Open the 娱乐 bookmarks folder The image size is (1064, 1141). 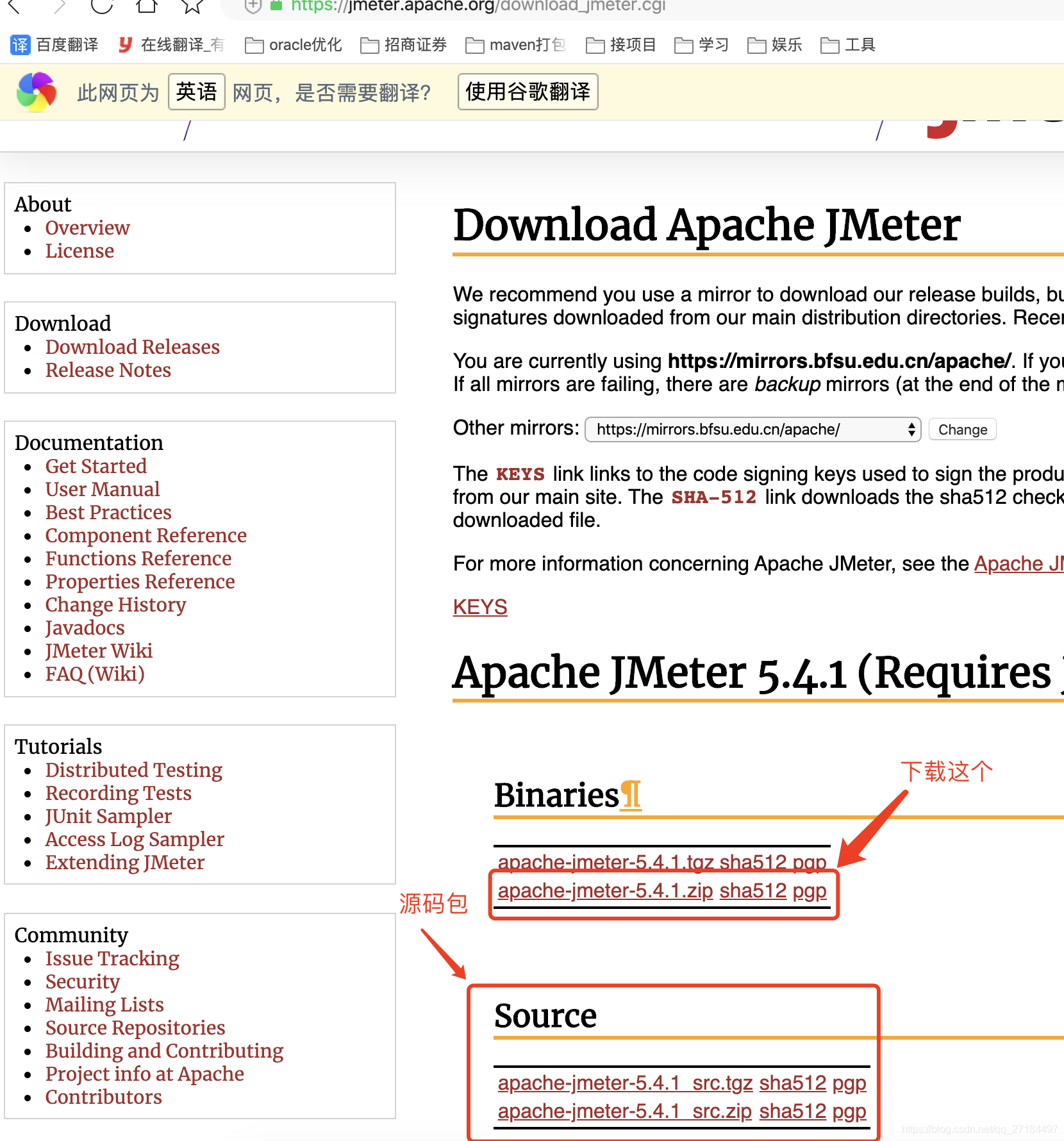coord(775,45)
